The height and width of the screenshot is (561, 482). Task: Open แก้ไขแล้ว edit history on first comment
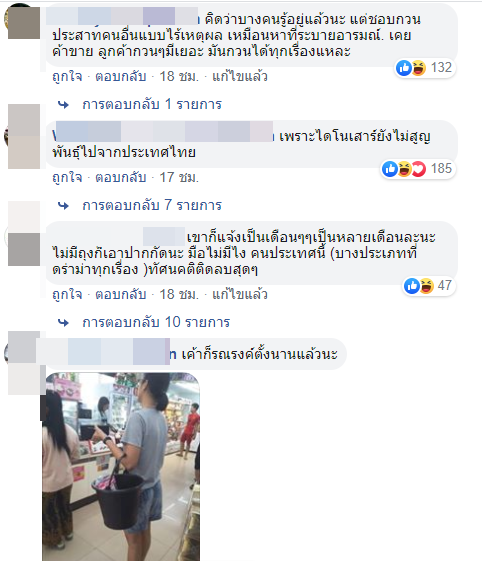(x=240, y=77)
